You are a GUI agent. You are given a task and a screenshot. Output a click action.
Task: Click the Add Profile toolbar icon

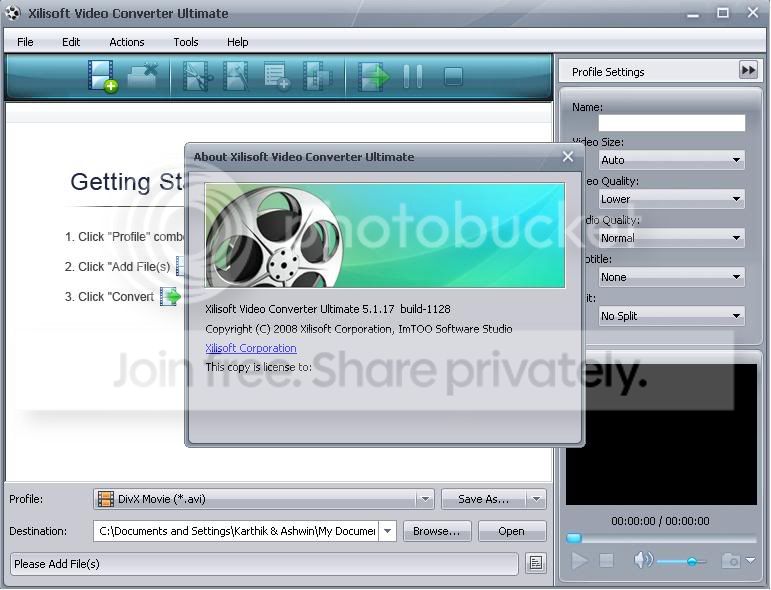(x=276, y=76)
